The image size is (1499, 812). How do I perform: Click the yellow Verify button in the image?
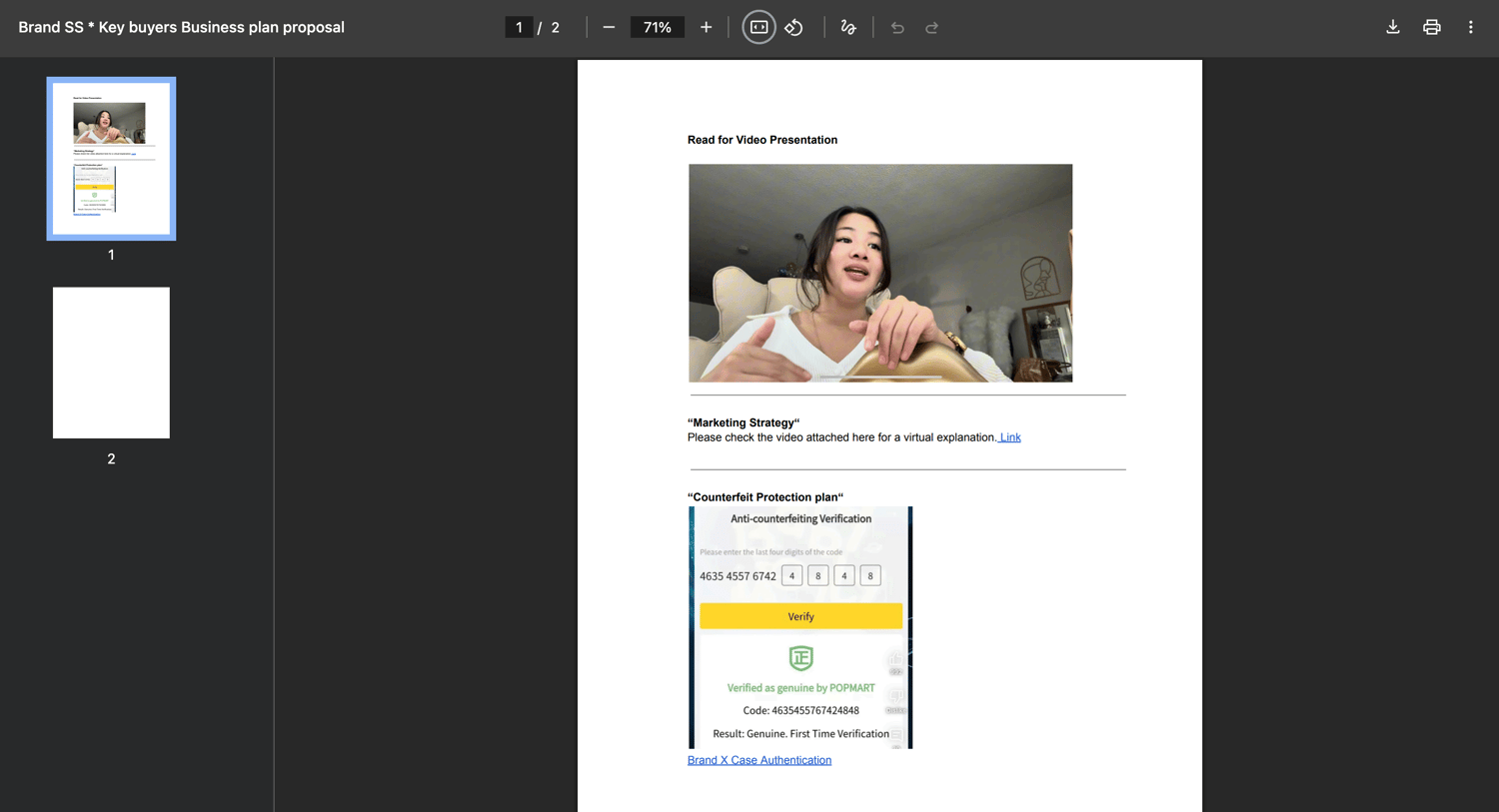click(800, 616)
